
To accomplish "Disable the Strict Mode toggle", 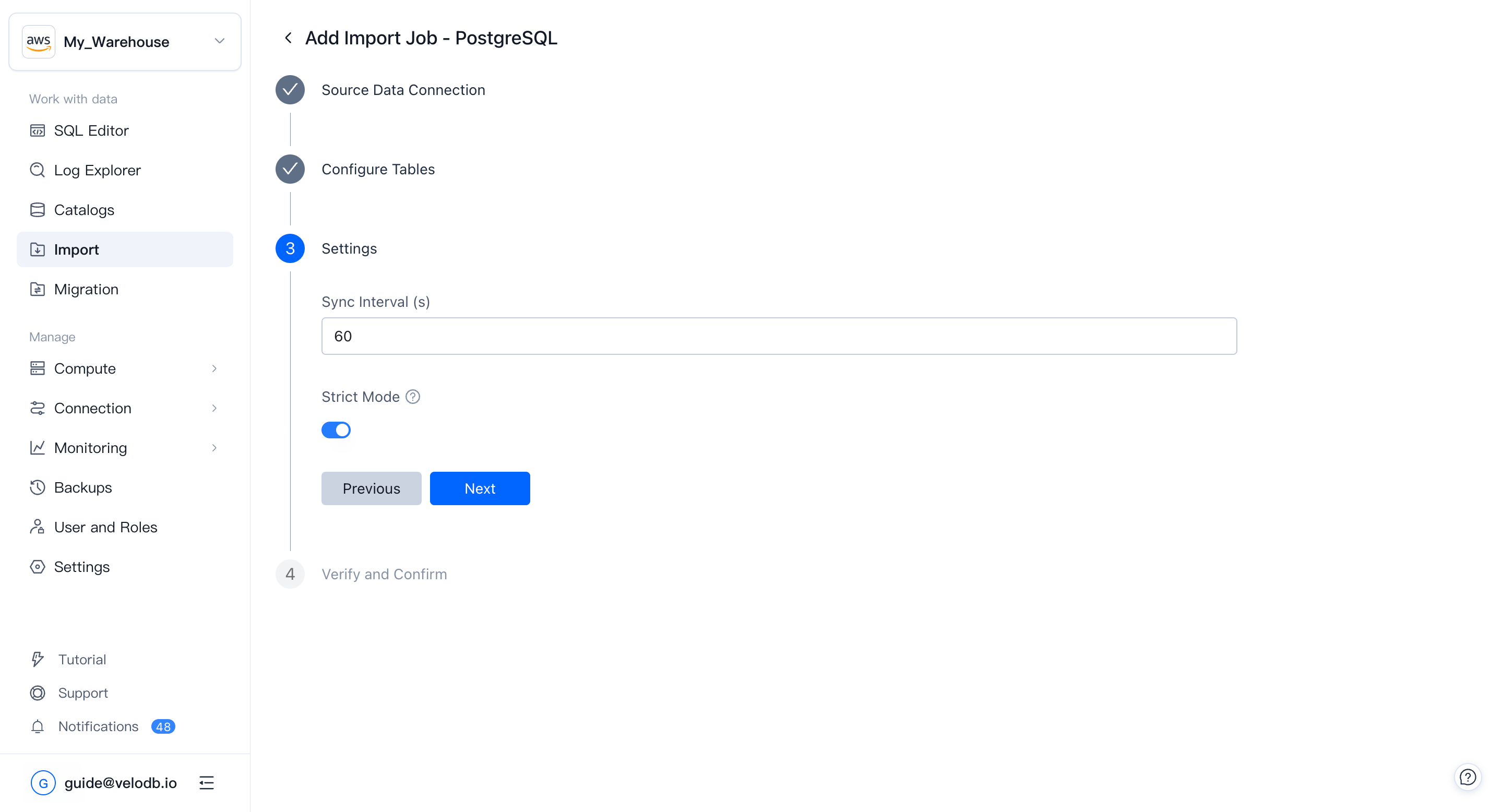I will (336, 430).
